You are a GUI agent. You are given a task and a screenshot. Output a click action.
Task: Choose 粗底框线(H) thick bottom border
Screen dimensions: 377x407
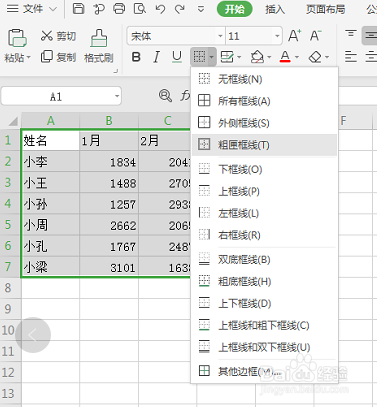click(x=265, y=282)
